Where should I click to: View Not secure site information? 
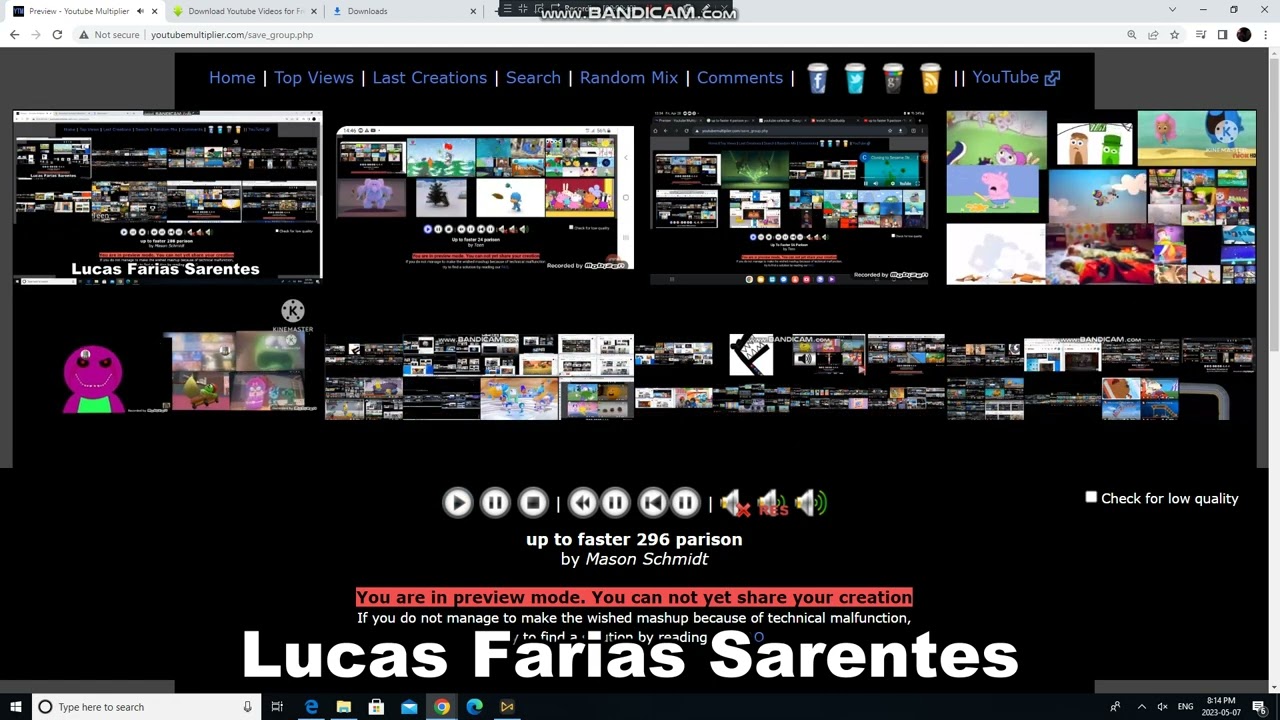coord(110,35)
